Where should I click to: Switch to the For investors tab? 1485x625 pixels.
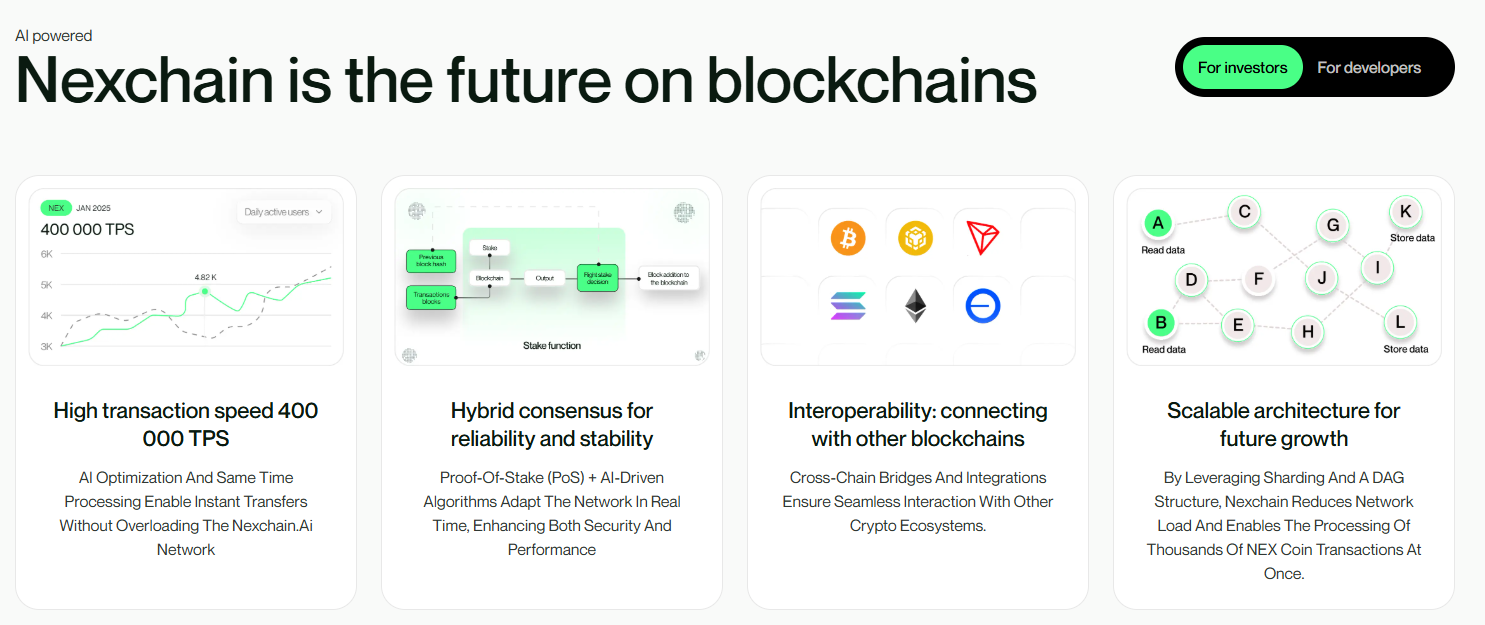coord(1241,67)
